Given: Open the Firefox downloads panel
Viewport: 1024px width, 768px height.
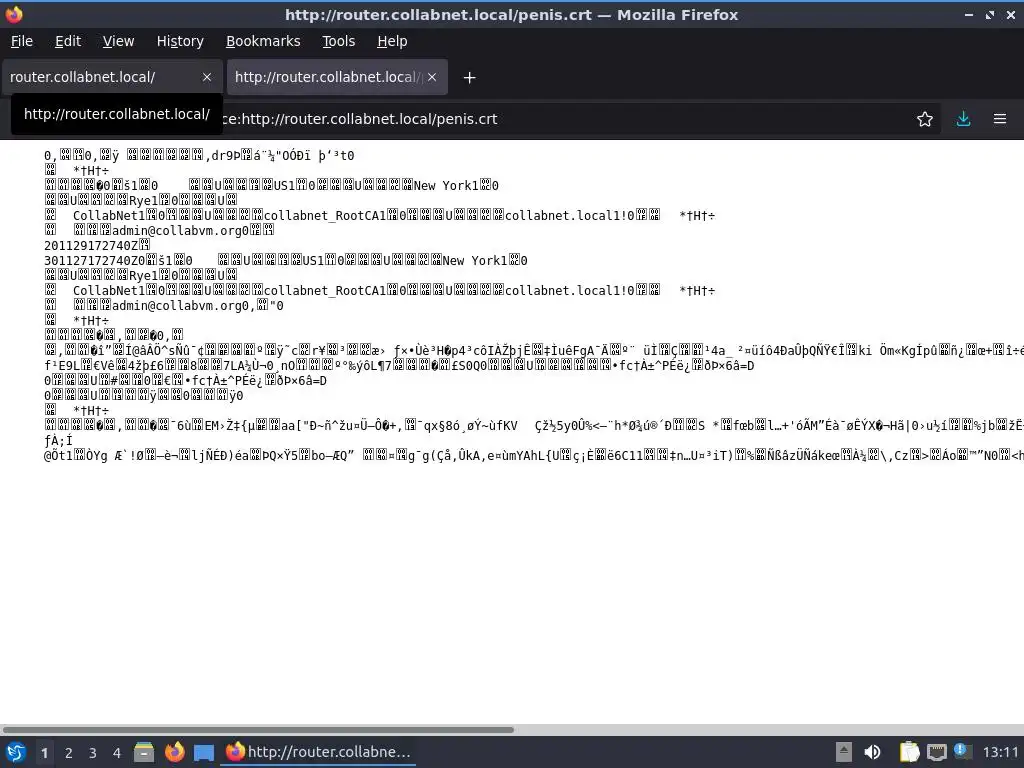Looking at the screenshot, I should click(x=963, y=119).
